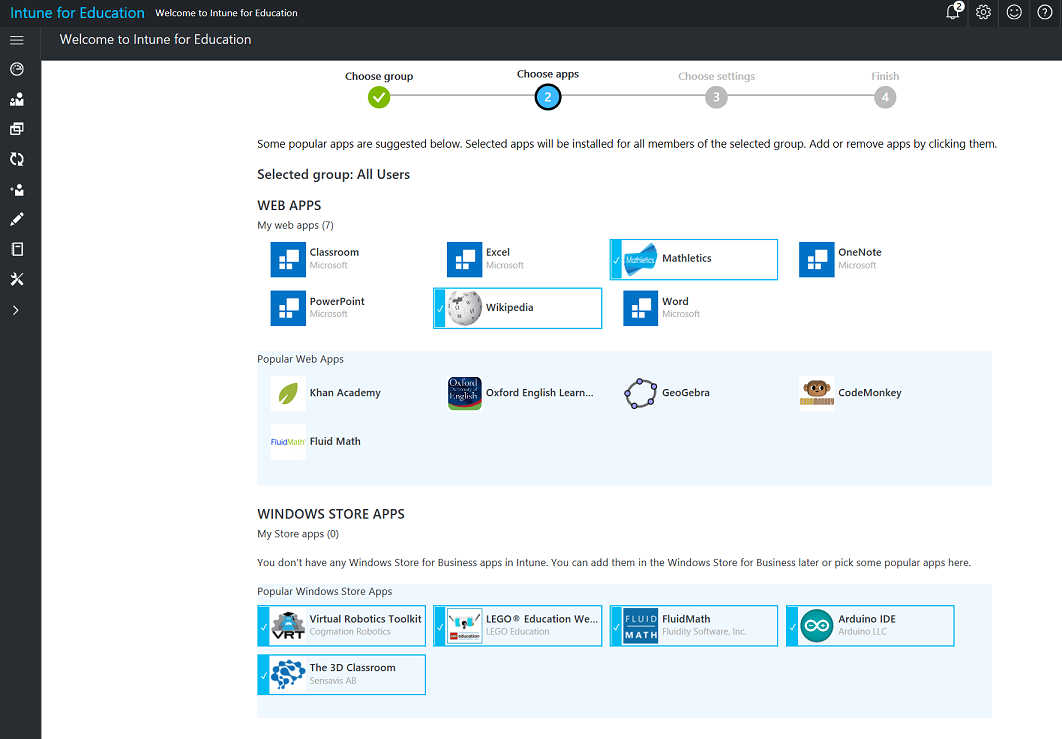Click step 2 Choose apps circle
Image resolution: width=1062 pixels, height=739 pixels.
pos(548,97)
